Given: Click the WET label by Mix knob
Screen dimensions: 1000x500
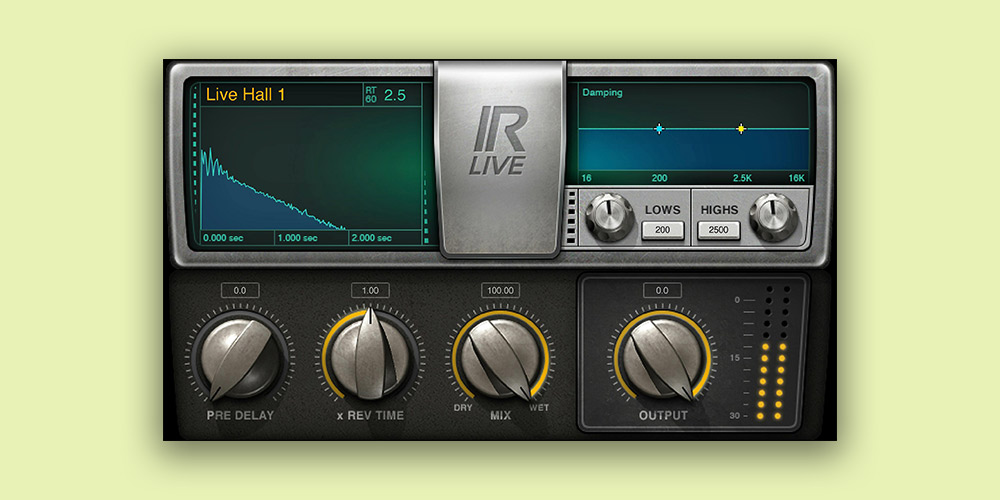Looking at the screenshot, I should (539, 408).
